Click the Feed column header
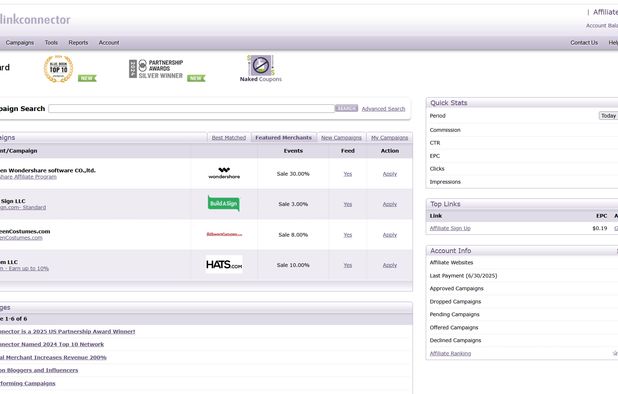618x394 pixels. [x=348, y=151]
